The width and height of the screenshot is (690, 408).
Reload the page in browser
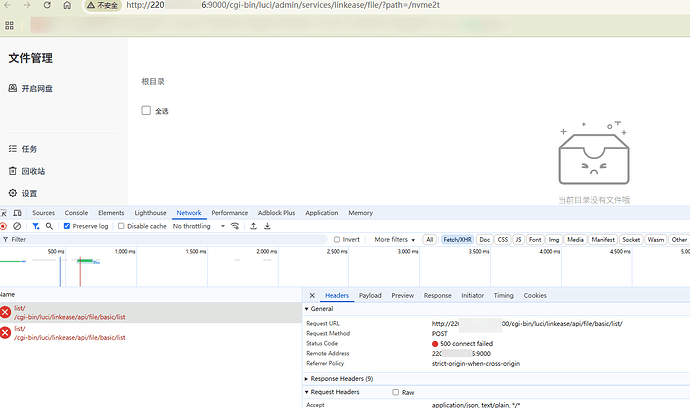pyautogui.click(x=44, y=6)
